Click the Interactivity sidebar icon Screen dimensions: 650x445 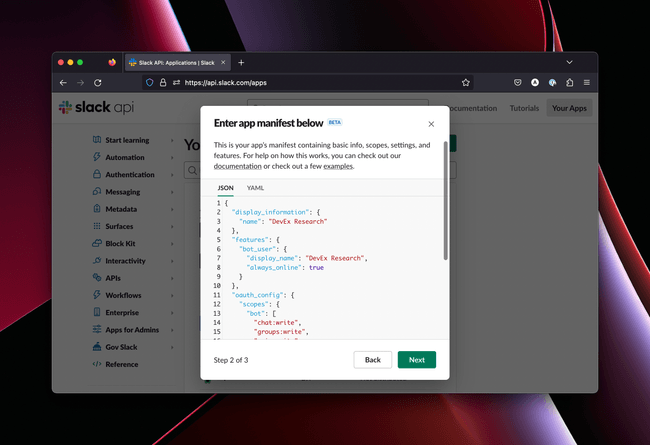click(97, 260)
